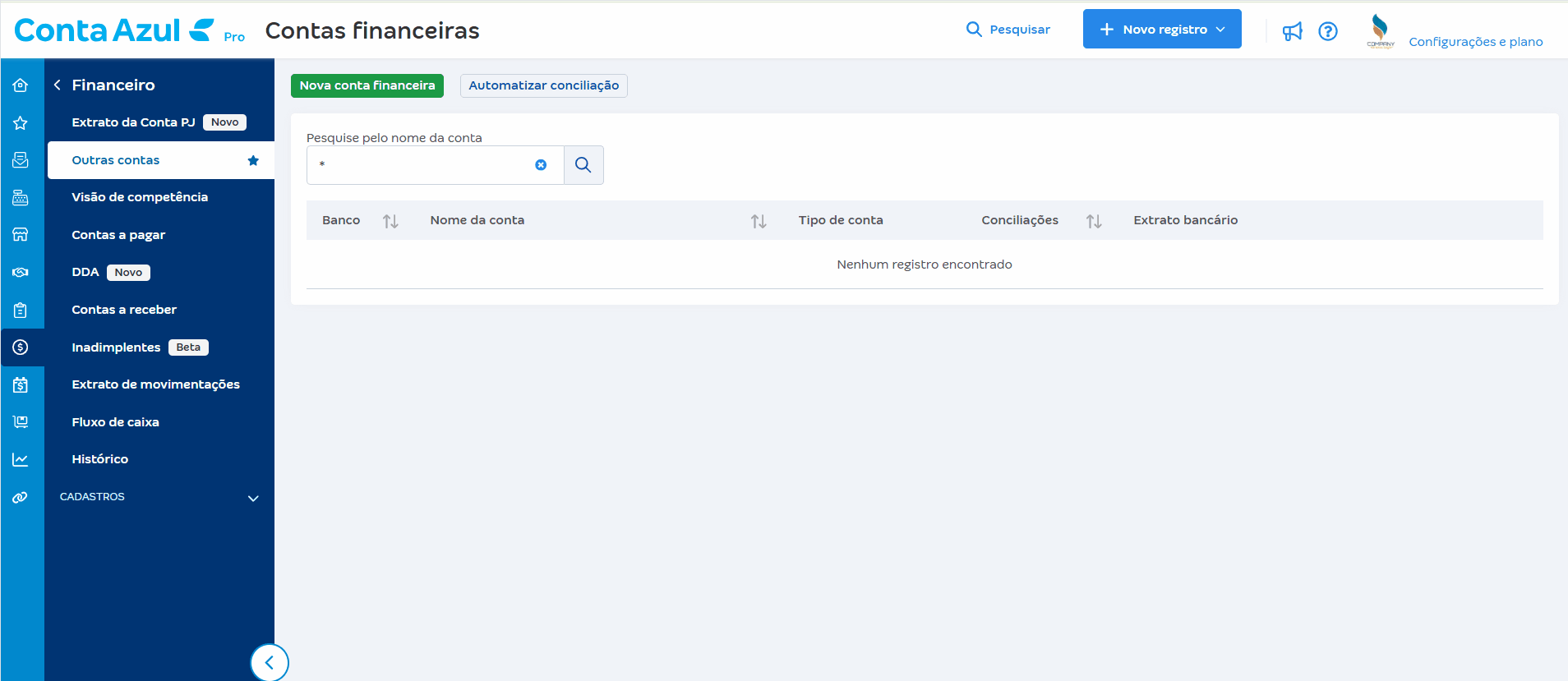Open the chart reports icon in left rail

click(21, 460)
